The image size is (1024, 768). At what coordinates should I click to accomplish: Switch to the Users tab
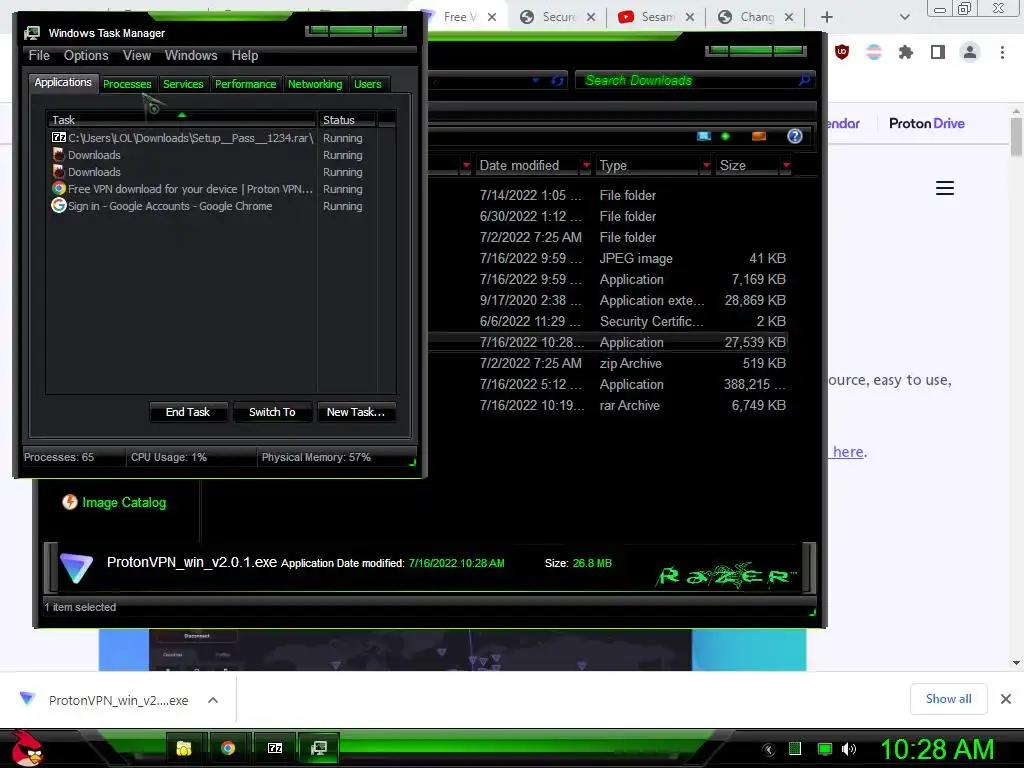coord(368,84)
